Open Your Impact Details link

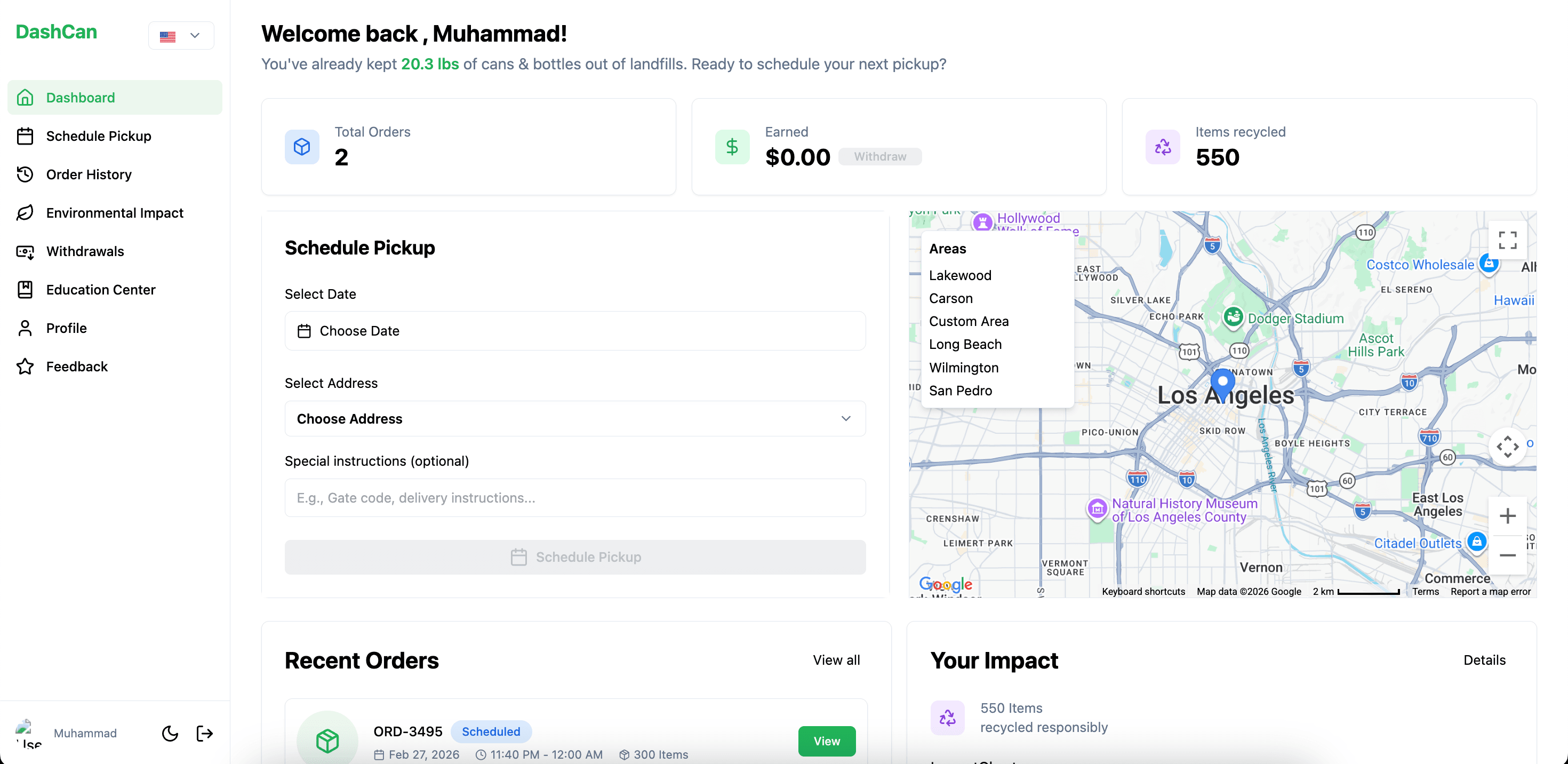[x=1484, y=660]
